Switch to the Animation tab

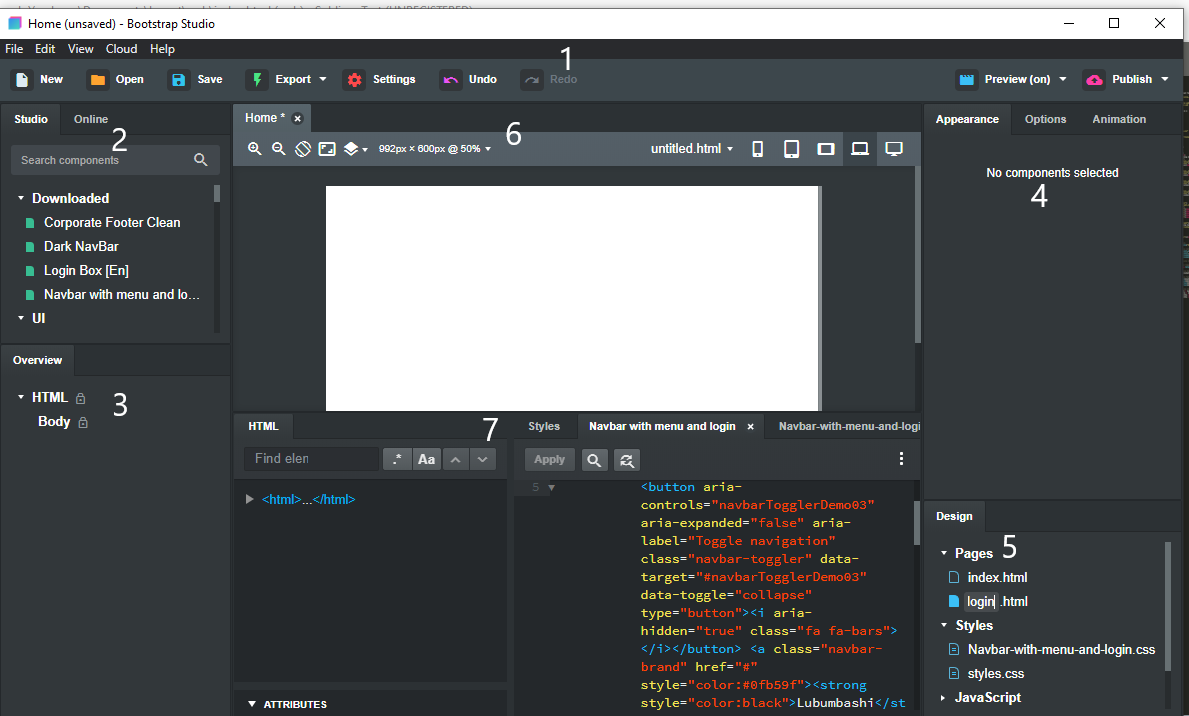tap(1118, 119)
